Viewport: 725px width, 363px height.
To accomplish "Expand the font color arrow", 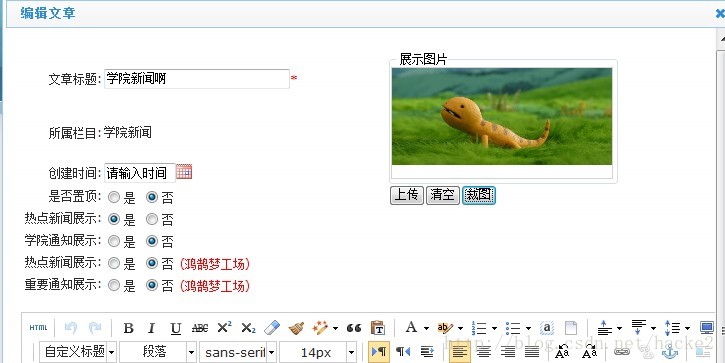I will pyautogui.click(x=426, y=328).
